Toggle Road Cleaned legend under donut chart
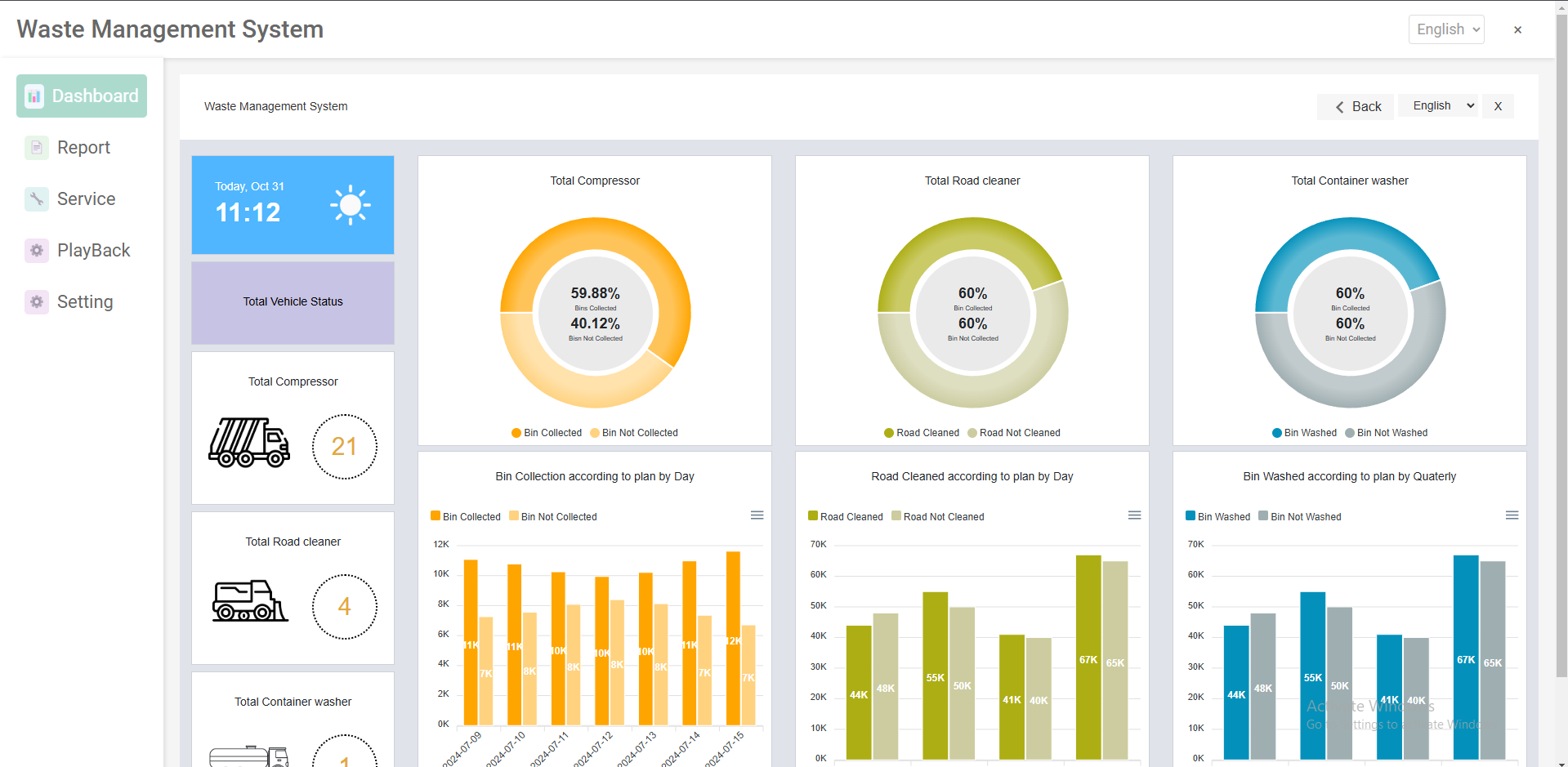 pyautogui.click(x=922, y=433)
